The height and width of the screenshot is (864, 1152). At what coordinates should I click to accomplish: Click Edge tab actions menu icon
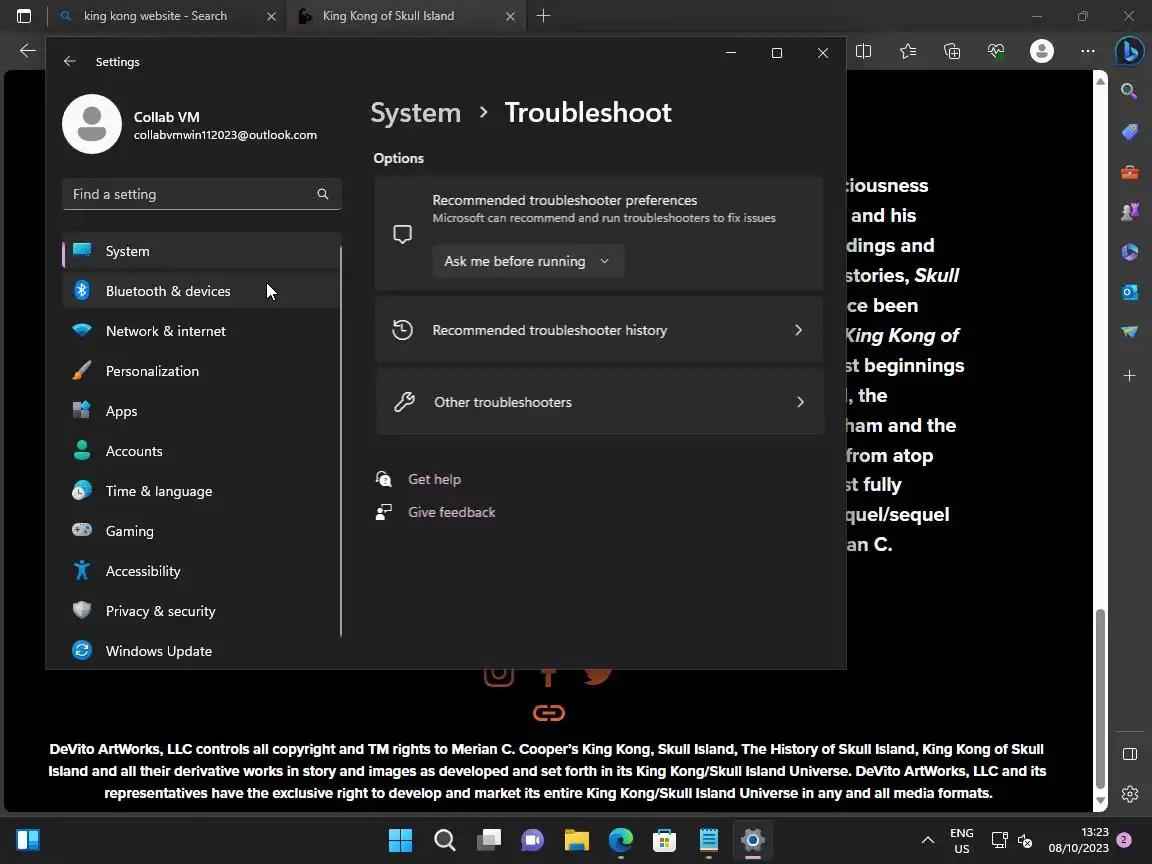24,15
